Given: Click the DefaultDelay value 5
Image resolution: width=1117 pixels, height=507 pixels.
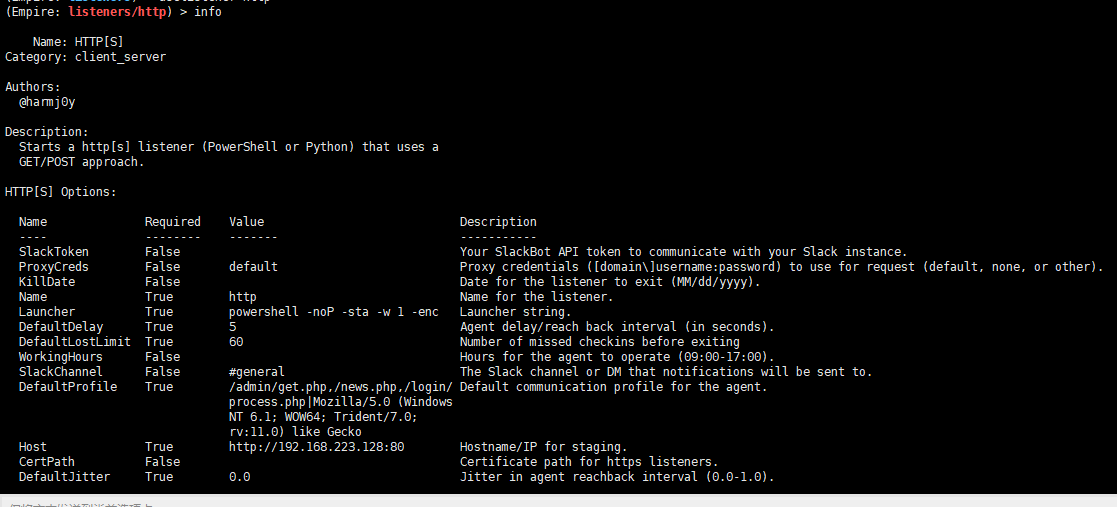Looking at the screenshot, I should (x=233, y=327).
